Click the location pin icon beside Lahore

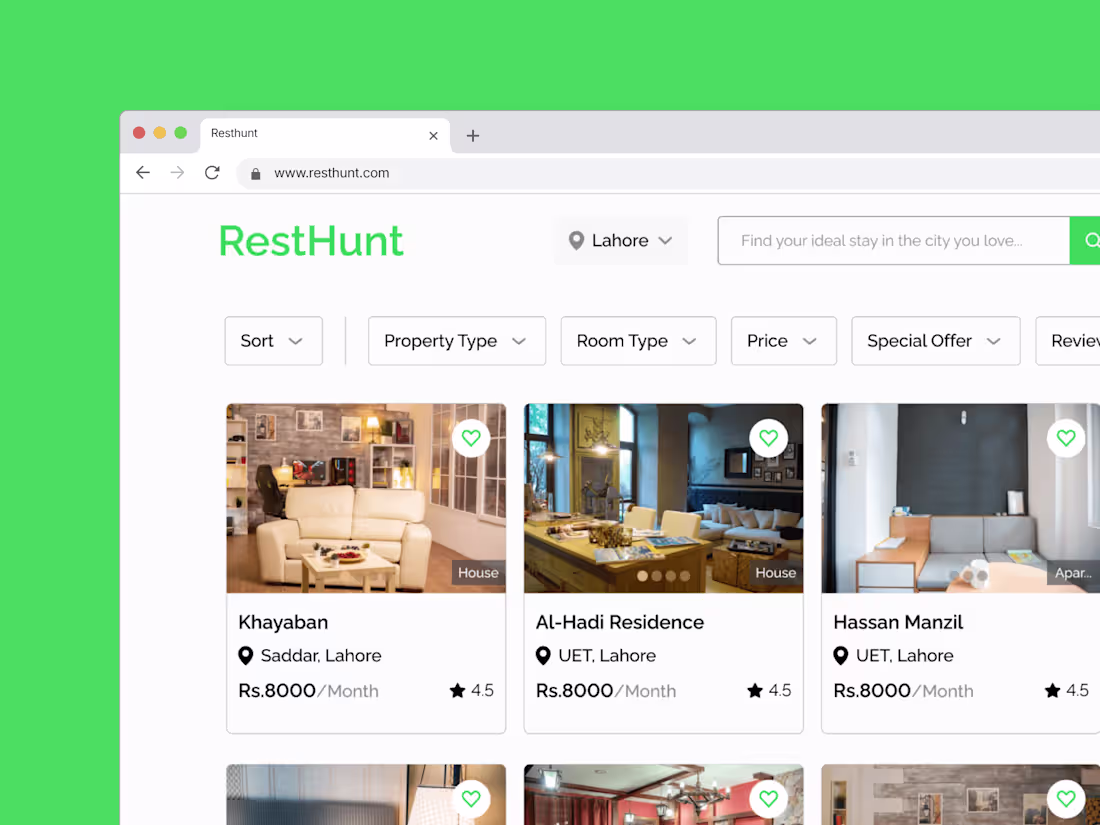(576, 240)
